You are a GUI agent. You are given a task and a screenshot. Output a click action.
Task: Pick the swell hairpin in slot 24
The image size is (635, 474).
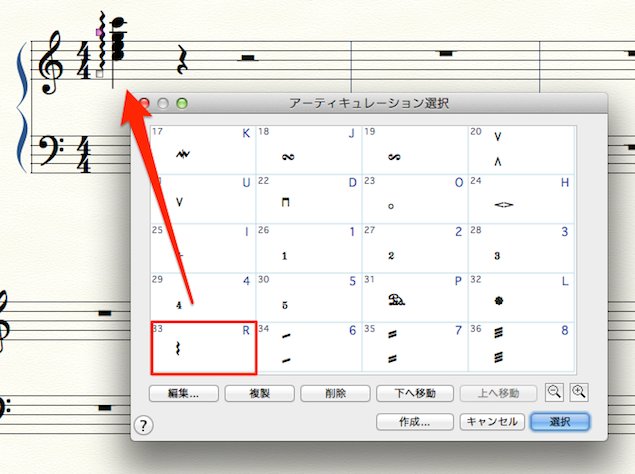pos(521,199)
